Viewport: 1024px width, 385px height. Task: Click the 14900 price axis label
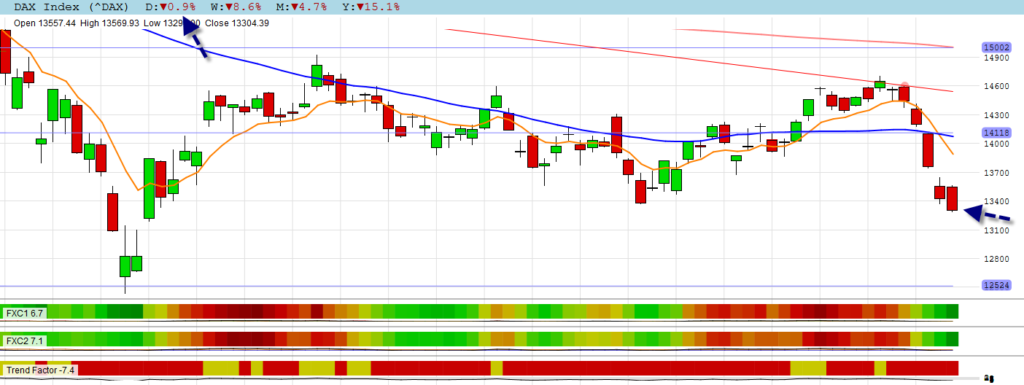[997, 58]
